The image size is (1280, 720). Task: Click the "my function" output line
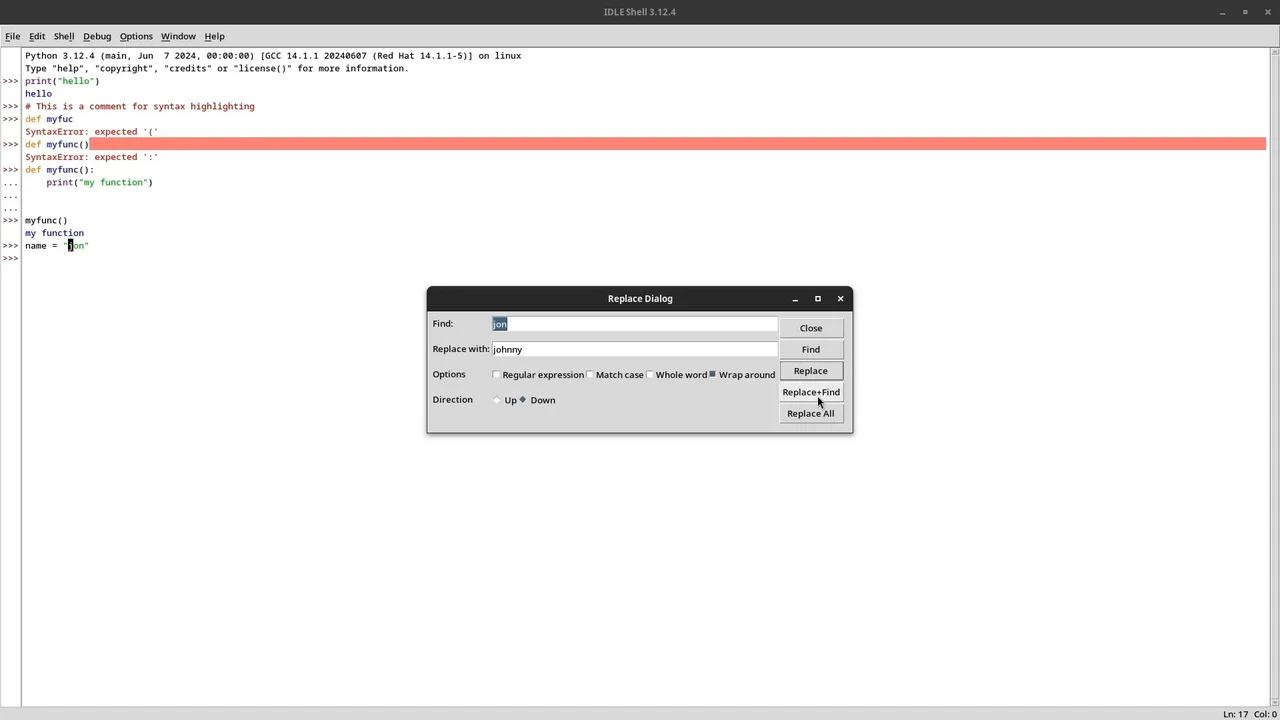55,233
